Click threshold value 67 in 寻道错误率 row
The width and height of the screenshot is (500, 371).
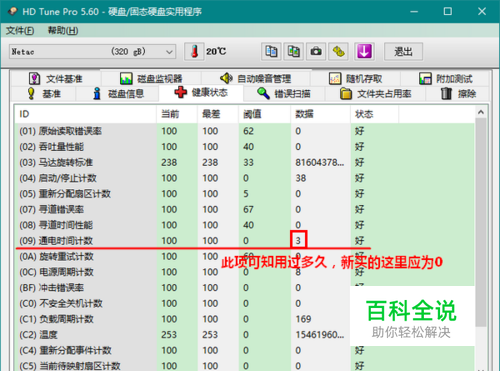249,209
